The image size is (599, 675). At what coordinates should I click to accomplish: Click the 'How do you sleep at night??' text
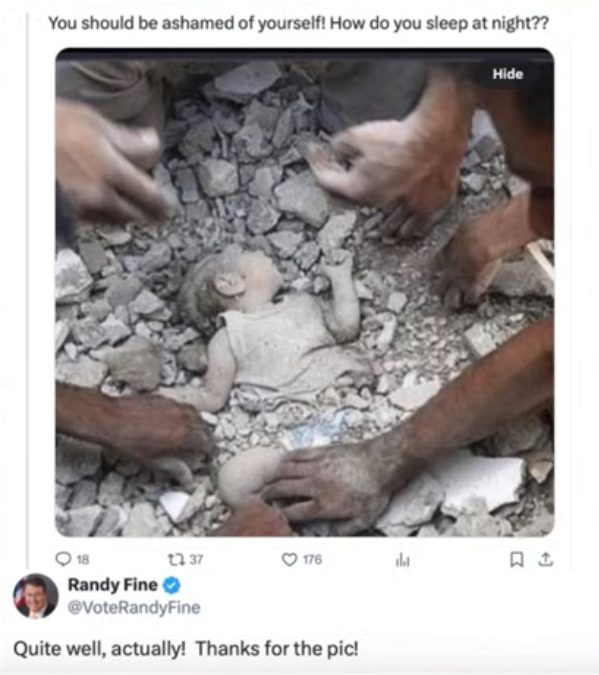(440, 23)
